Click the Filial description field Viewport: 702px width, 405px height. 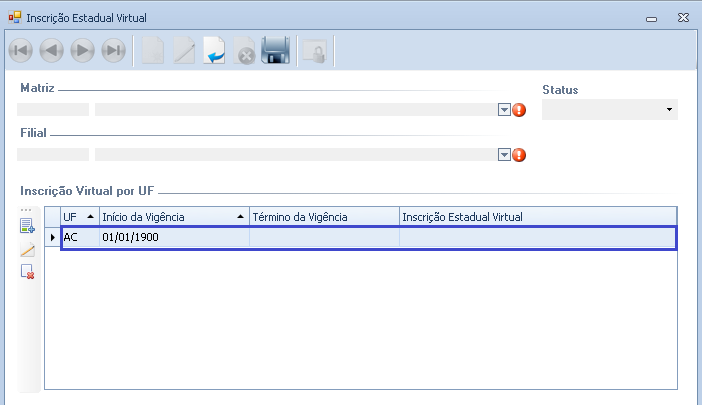coord(296,155)
